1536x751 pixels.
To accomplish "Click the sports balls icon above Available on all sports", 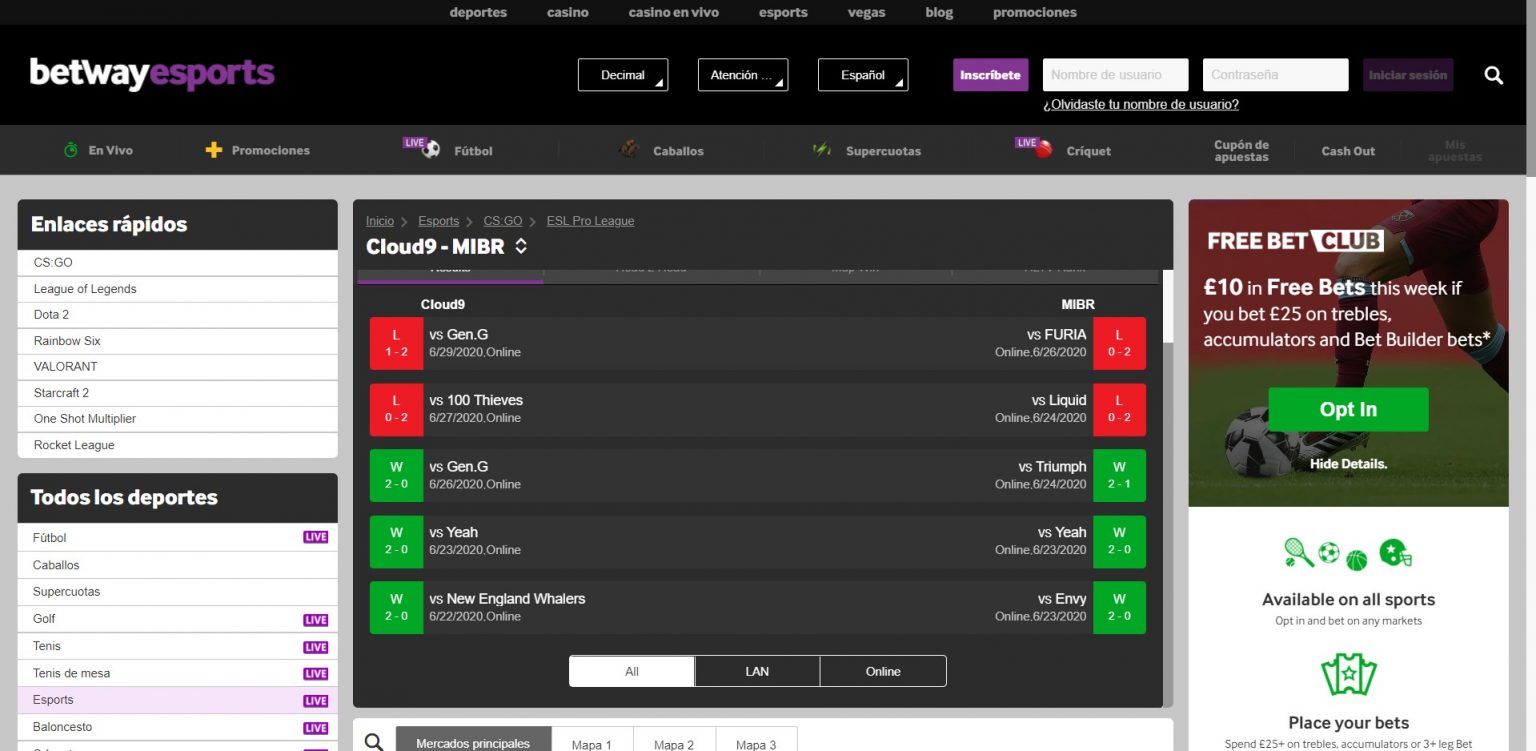I will coord(1348,554).
